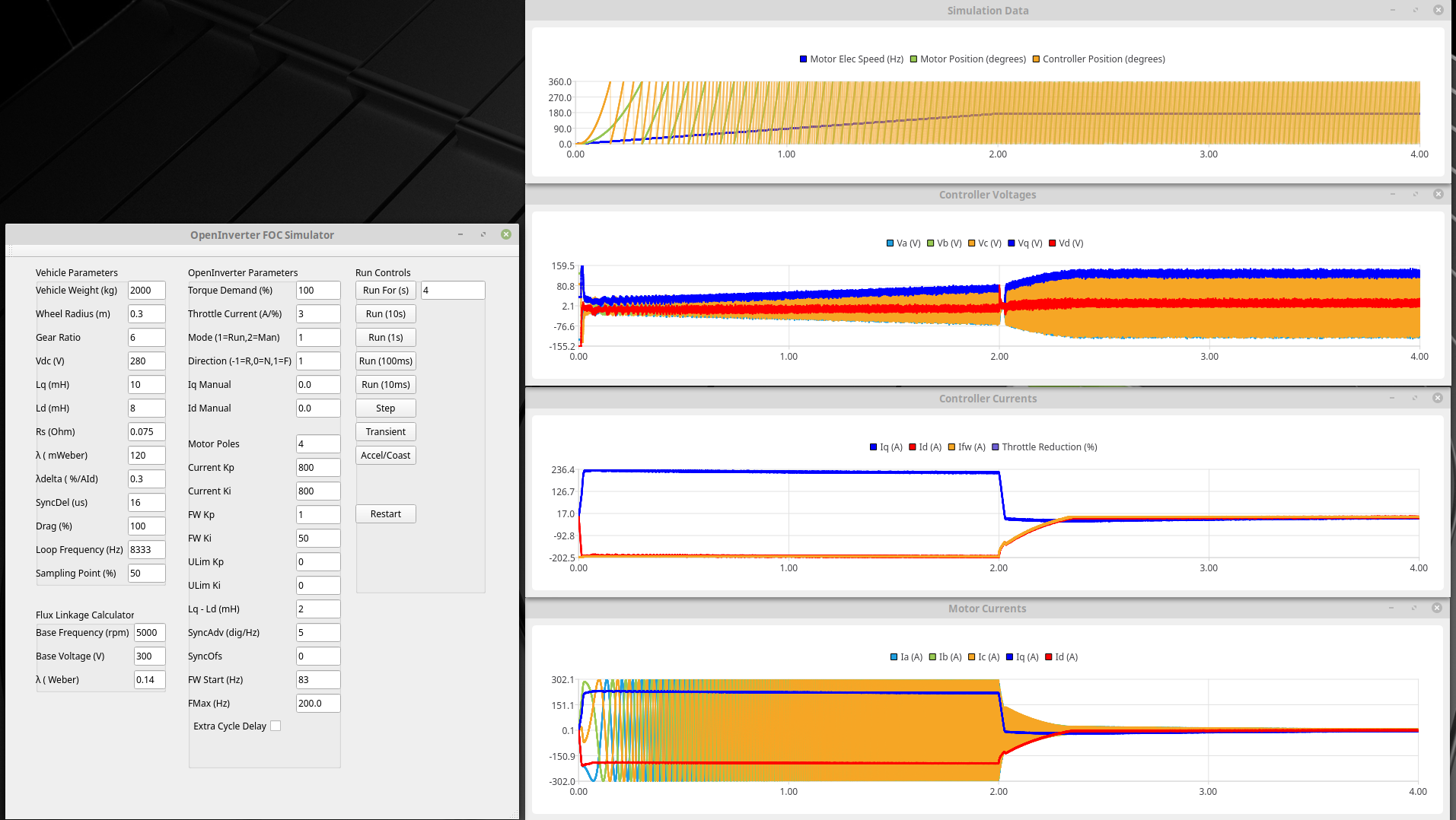Toggle Motor Elec Speed (Hz) legend series
This screenshot has width=1456, height=820.
(851, 59)
